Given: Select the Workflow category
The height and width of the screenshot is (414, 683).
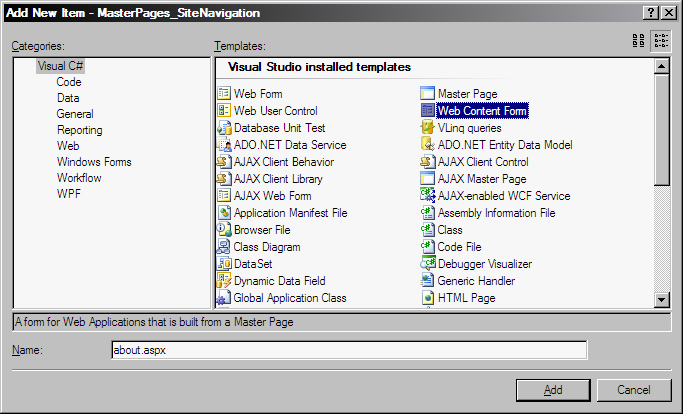Looking at the screenshot, I should click(79, 178).
